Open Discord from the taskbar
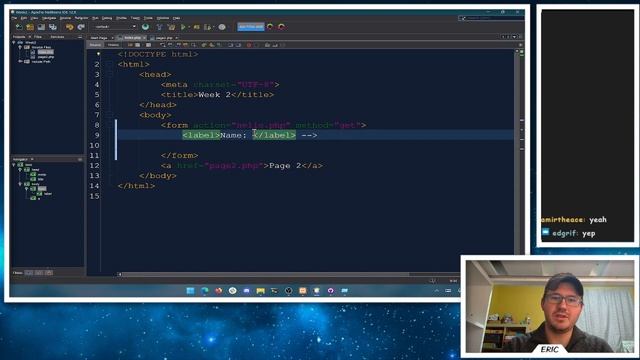The image size is (640, 360). point(247,291)
